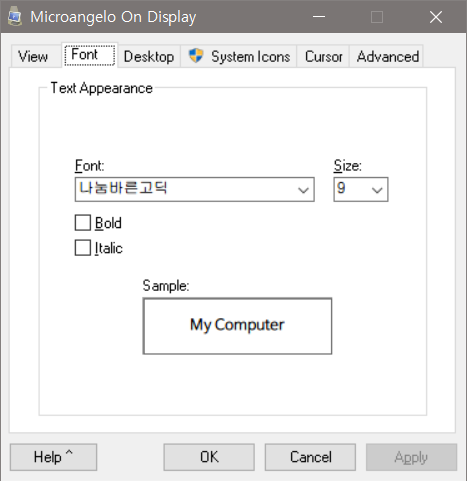Toggle the Italic checkbox
Image resolution: width=467 pixels, height=481 pixels.
(83, 248)
